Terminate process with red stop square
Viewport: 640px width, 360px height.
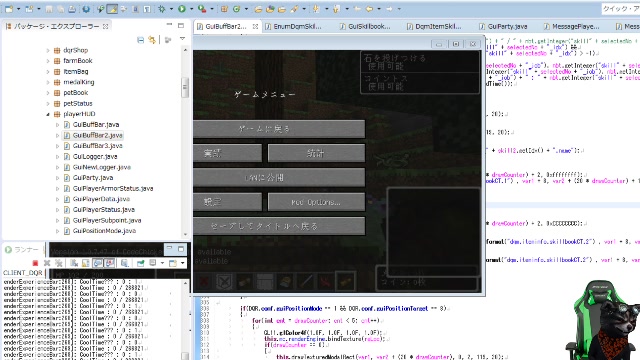click(35, 263)
